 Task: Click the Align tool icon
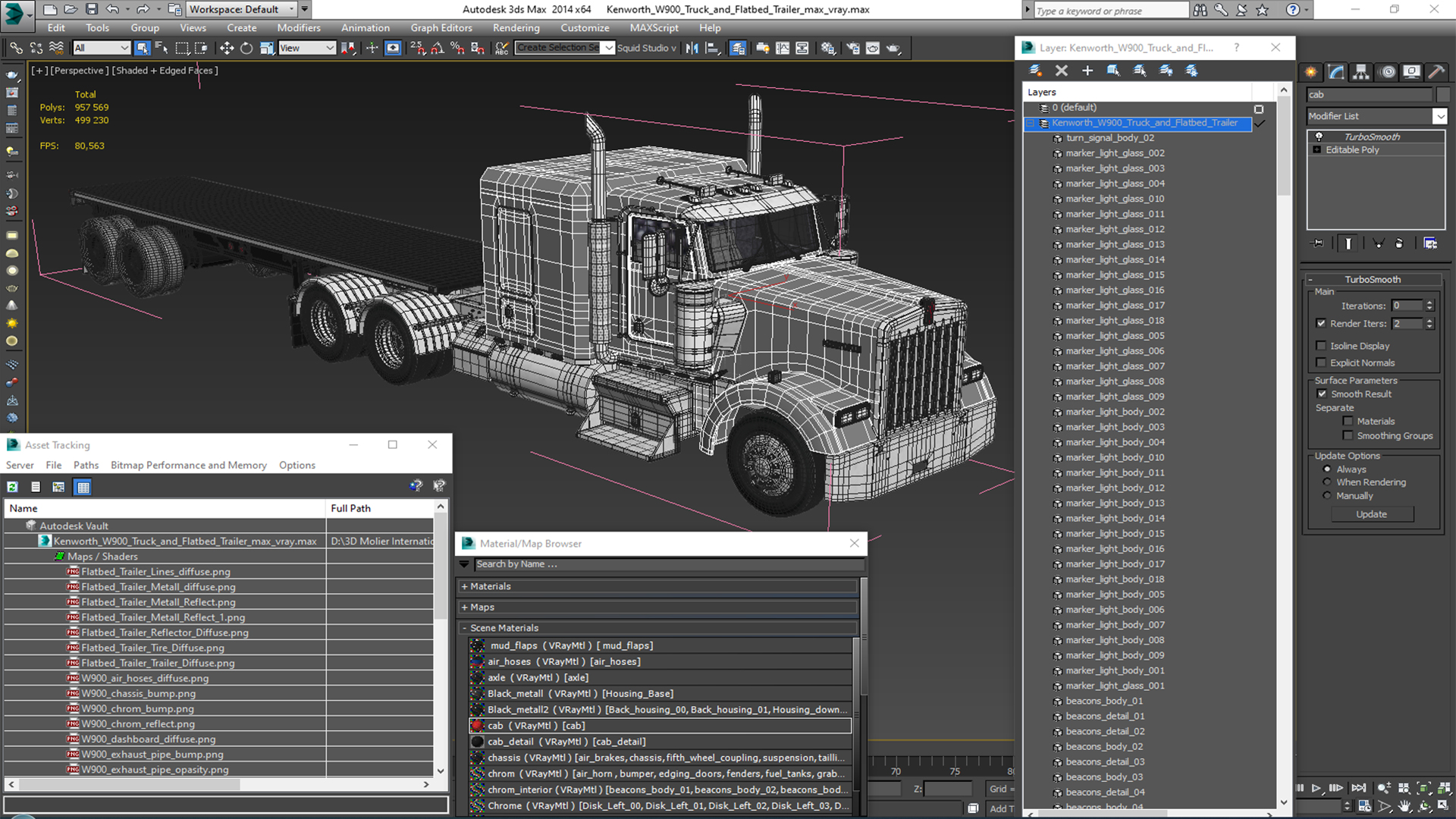click(x=712, y=48)
